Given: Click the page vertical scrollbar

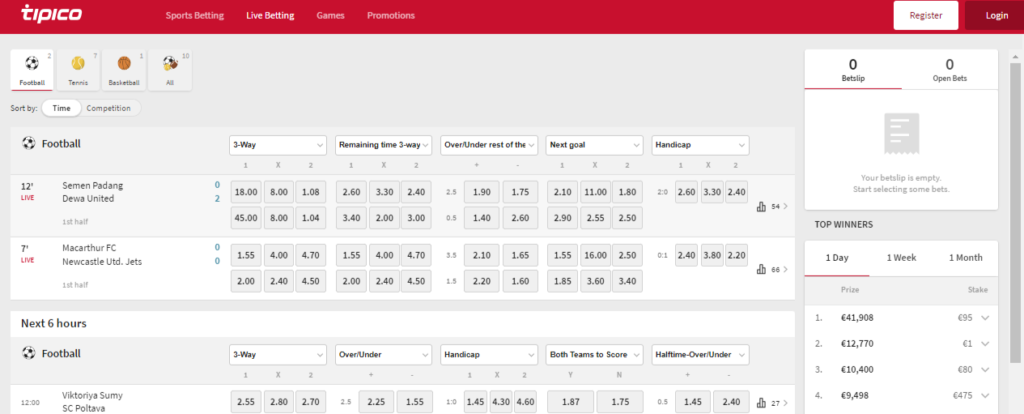Looking at the screenshot, I should click(1015, 212).
